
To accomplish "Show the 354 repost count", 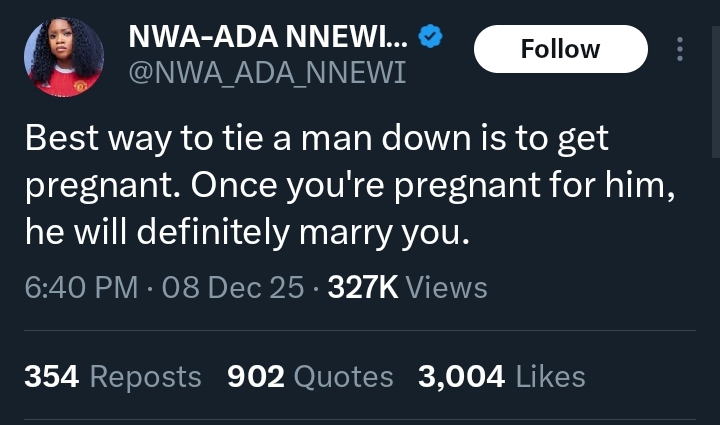I will pos(53,376).
